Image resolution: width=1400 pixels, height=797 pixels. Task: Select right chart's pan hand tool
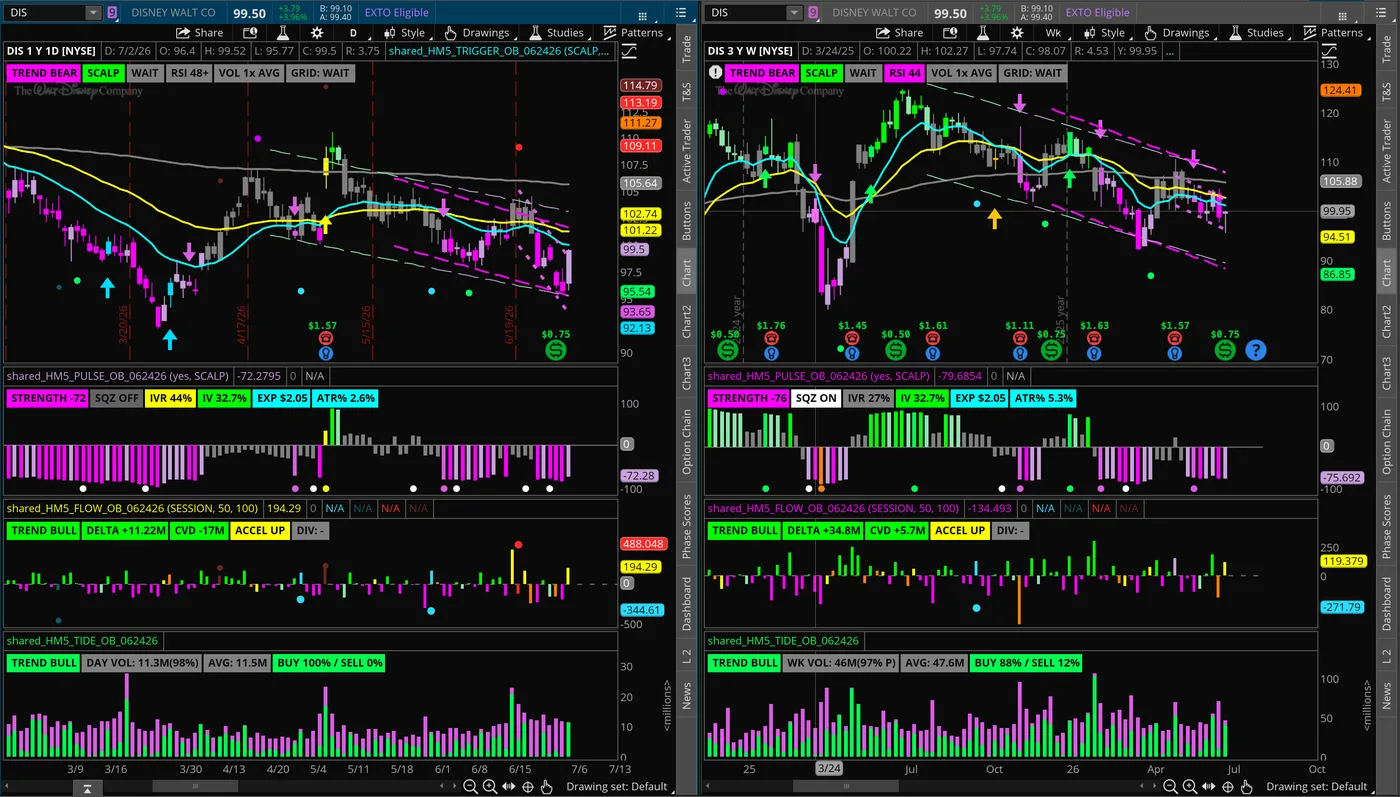click(1247, 786)
